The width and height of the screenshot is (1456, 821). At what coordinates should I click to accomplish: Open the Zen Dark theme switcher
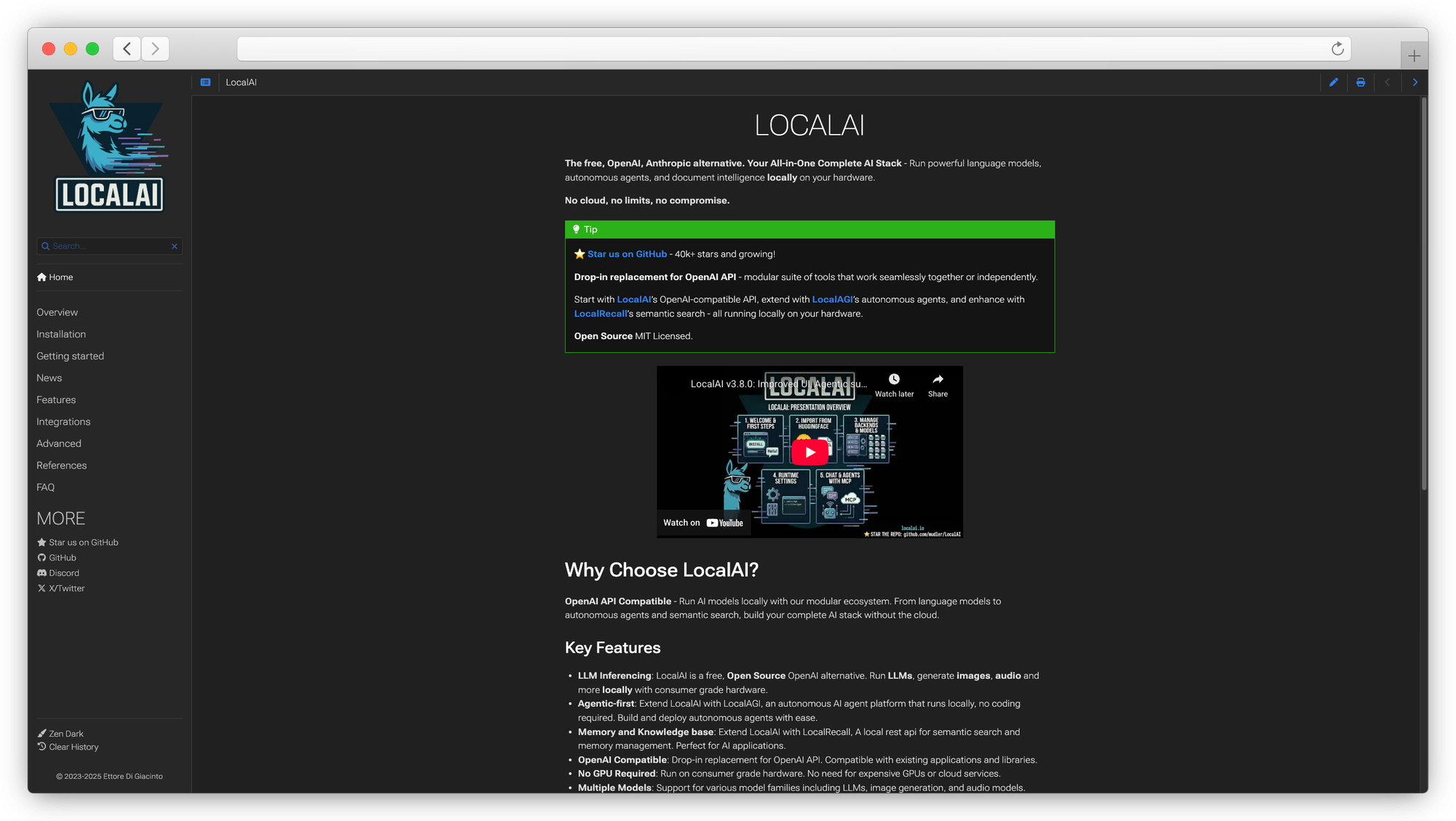click(66, 734)
